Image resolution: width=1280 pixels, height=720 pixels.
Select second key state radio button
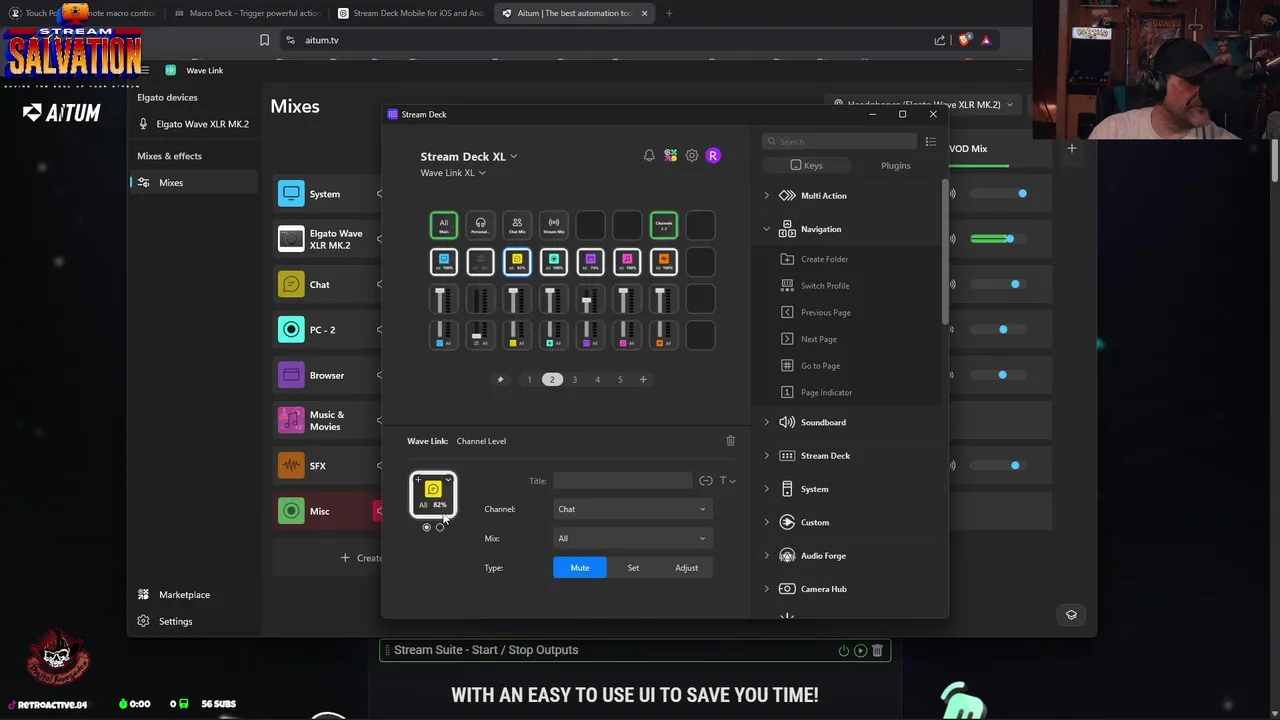click(x=440, y=527)
